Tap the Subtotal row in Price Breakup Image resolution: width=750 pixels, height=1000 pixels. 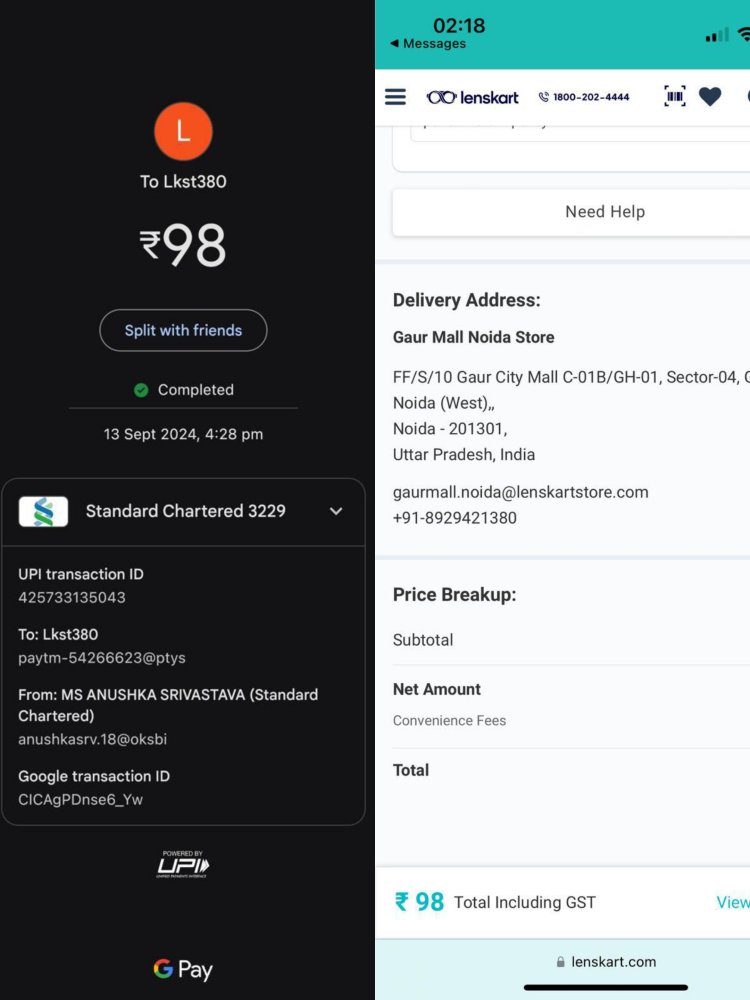pos(423,640)
